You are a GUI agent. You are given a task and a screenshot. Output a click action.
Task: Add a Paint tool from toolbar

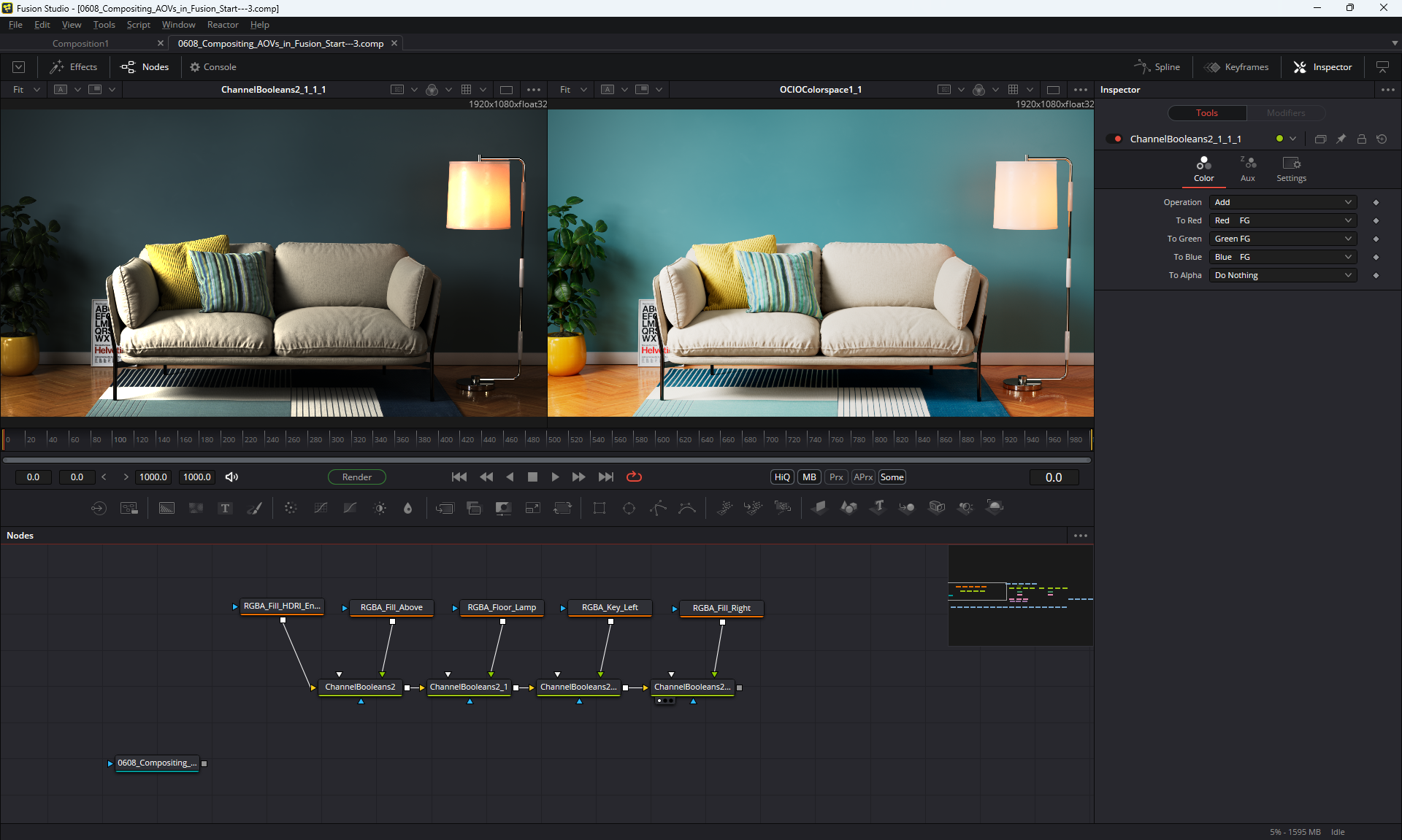[x=255, y=508]
